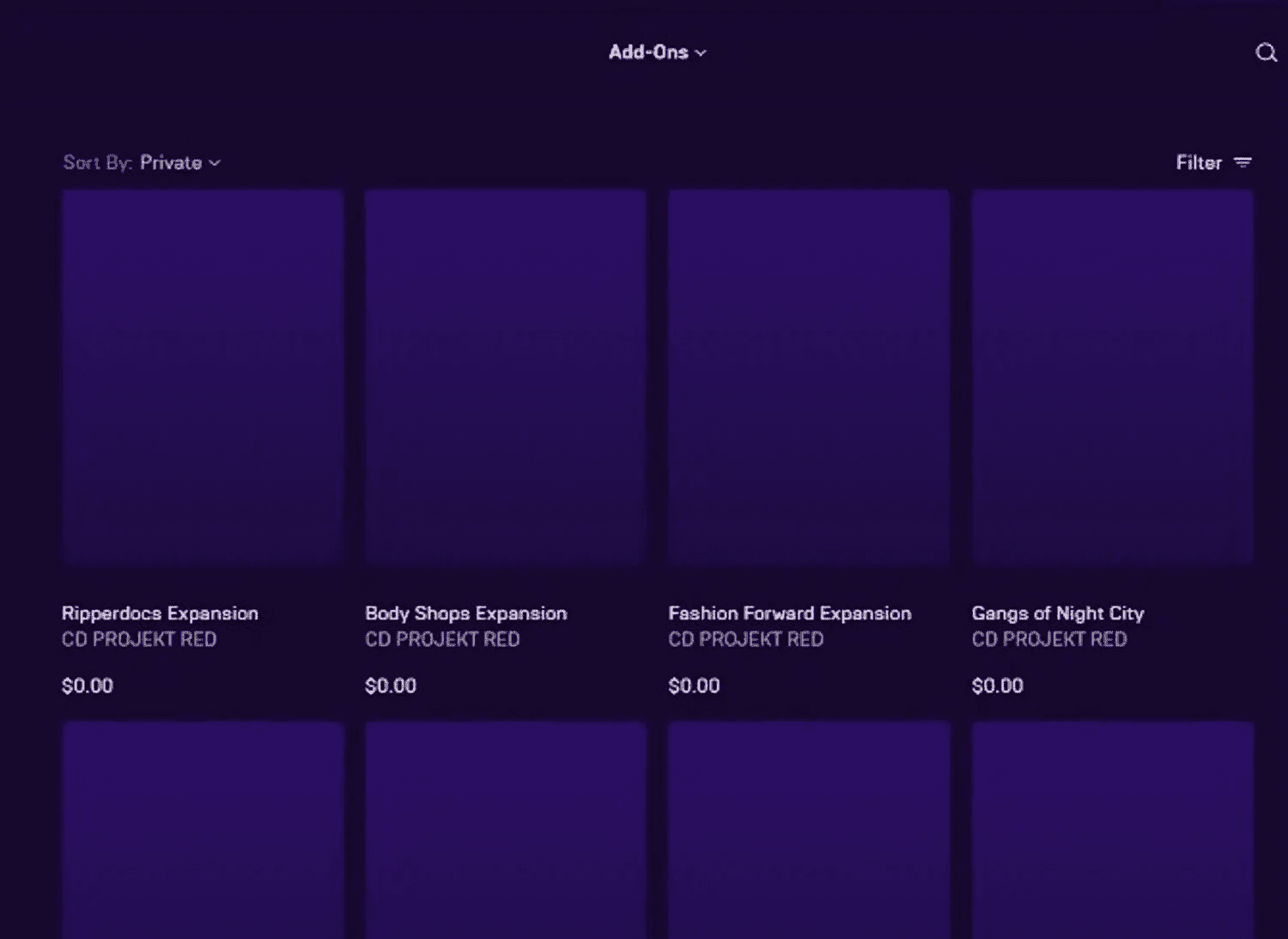Screen dimensions: 1288x939
Task: Expand the Sort By Private dropdown
Action: 179,162
